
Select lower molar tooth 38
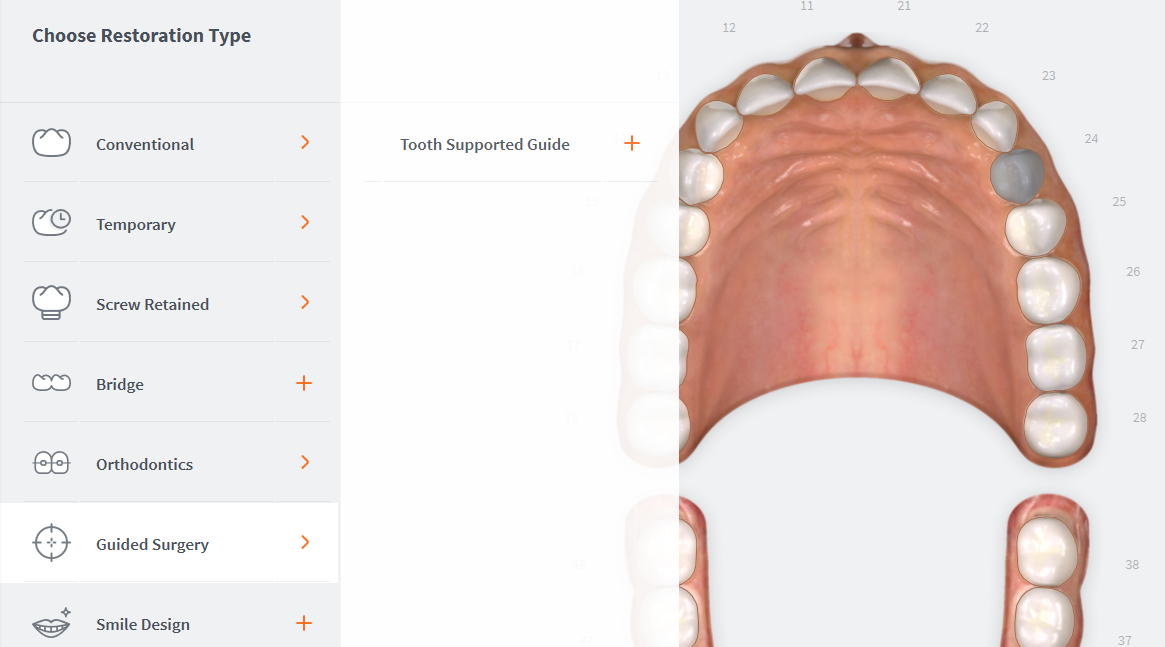[x=1046, y=551]
